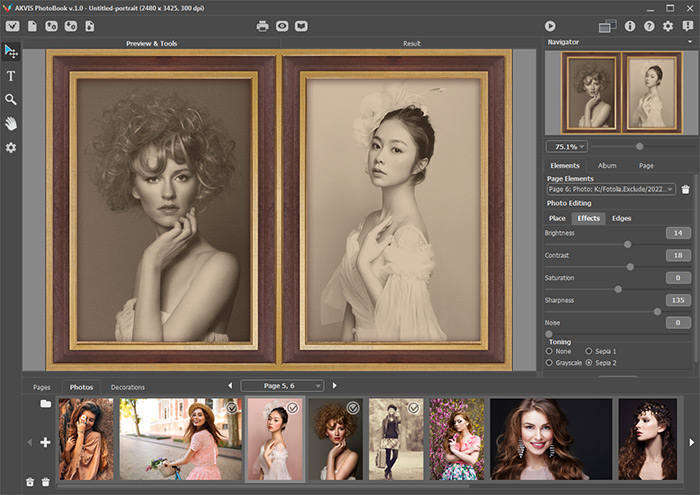Open the 75.1% zoom dropdown
Image resolution: width=700 pixels, height=495 pixels.
[567, 146]
